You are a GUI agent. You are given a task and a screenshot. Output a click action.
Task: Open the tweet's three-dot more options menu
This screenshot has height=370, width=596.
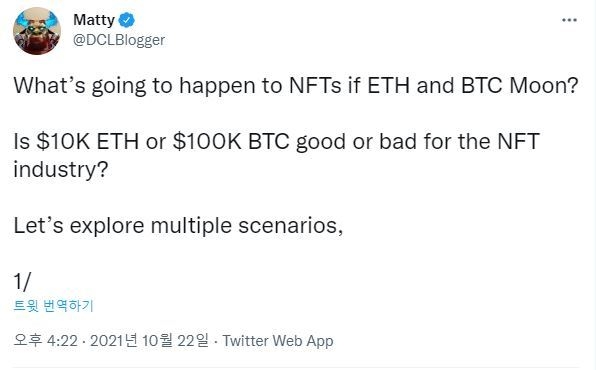[569, 20]
